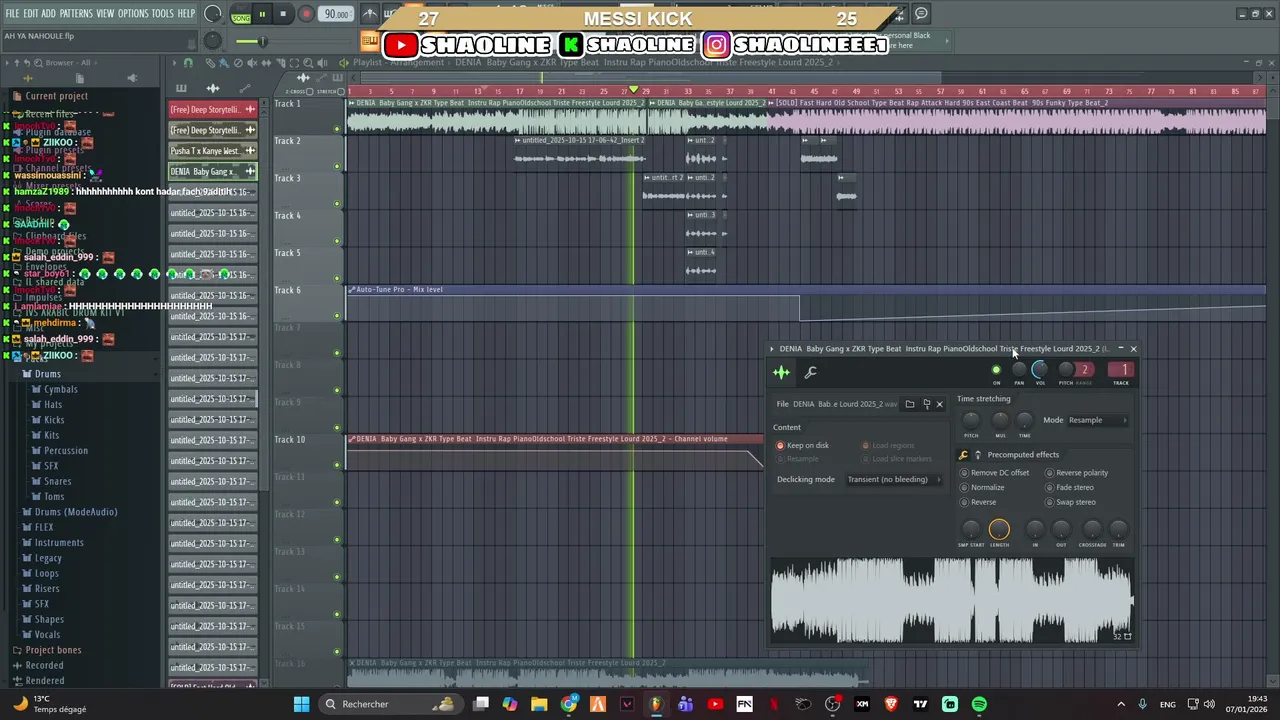The image size is (1280, 720).
Task: Turn the master pitch knob in top toolbar
Action: click(x=213, y=40)
